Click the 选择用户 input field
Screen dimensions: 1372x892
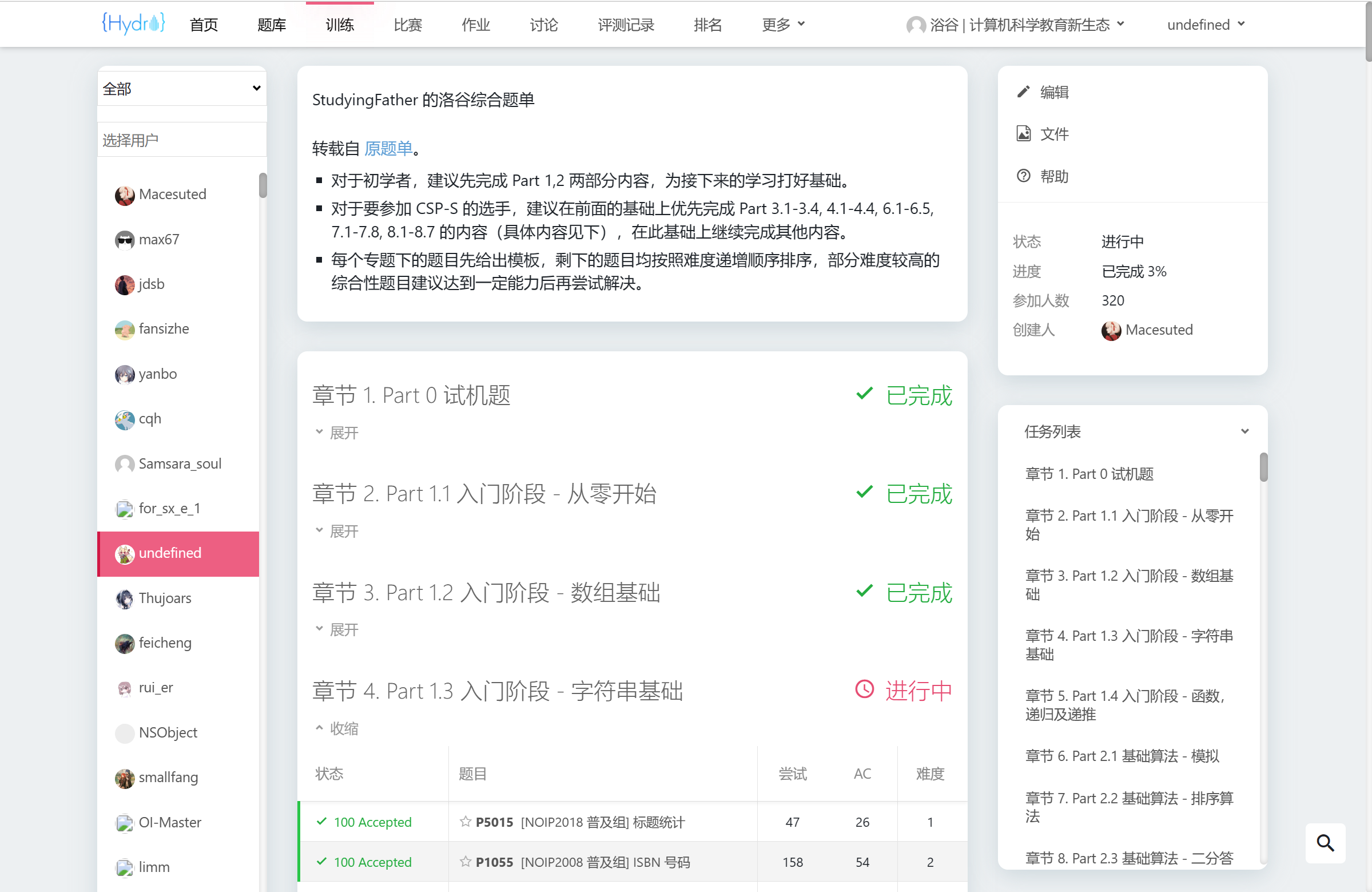click(x=182, y=140)
